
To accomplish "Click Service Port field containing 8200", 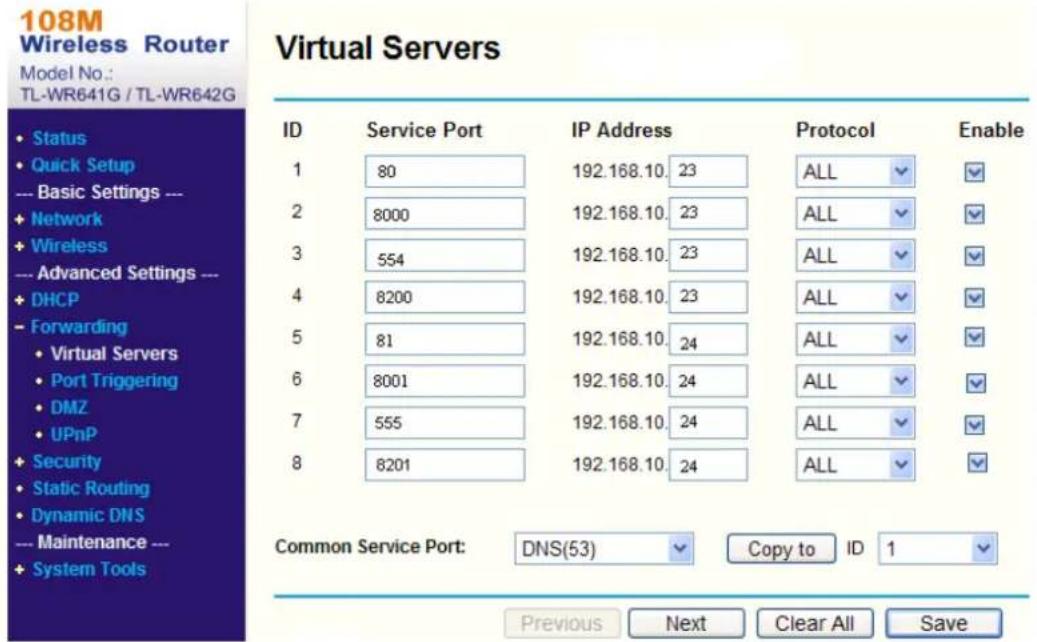I will (x=444, y=298).
